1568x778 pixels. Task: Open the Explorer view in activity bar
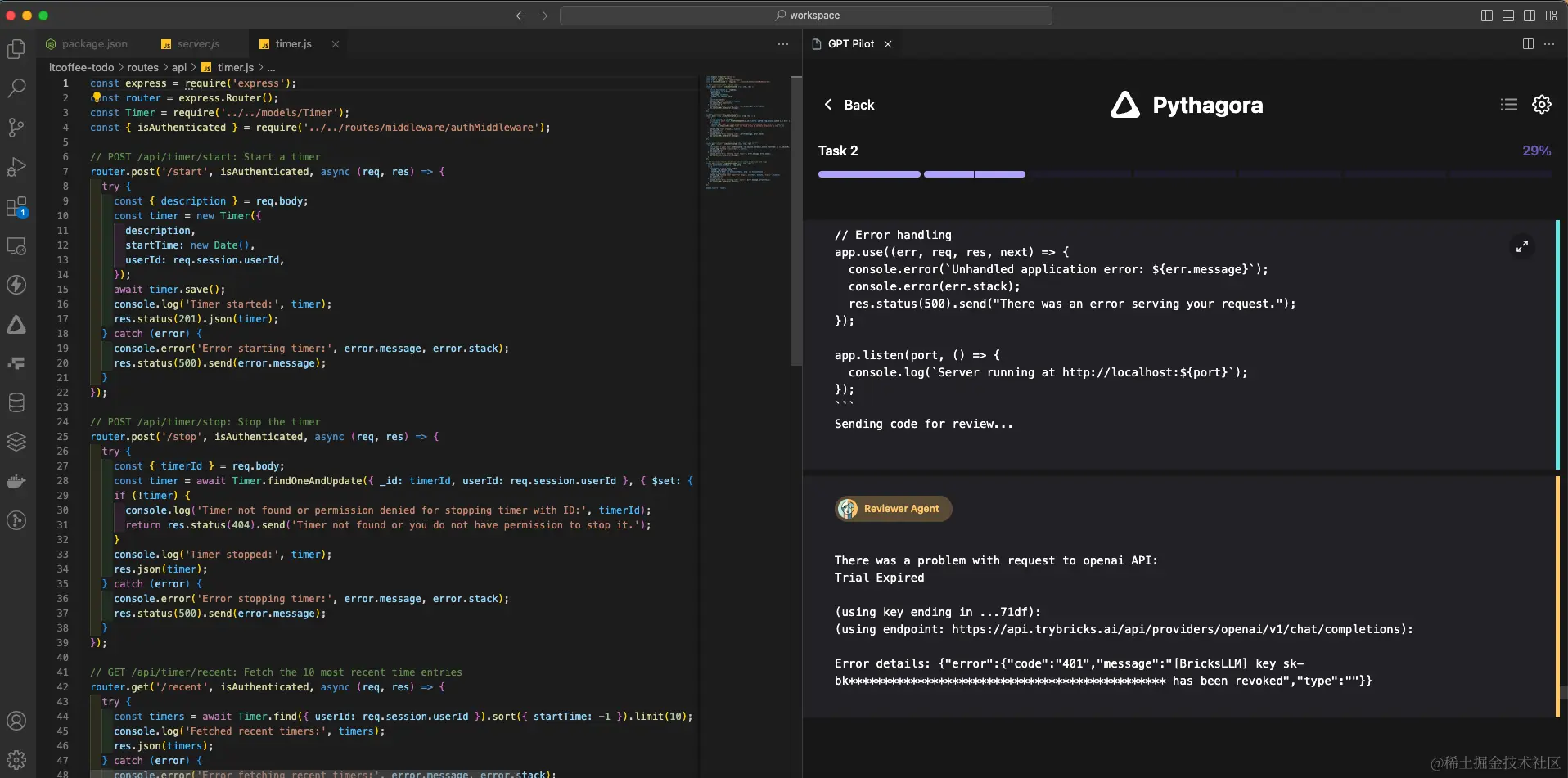(x=16, y=49)
